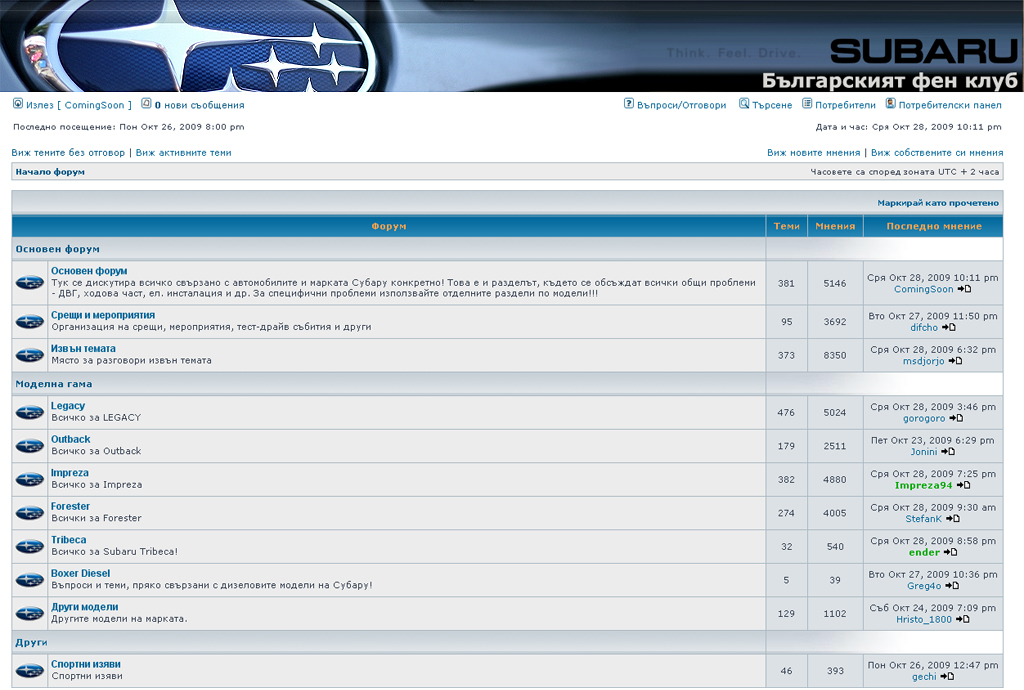Image resolution: width=1024 pixels, height=690 pixels.
Task: Open the Forester forum
Action: [x=71, y=507]
